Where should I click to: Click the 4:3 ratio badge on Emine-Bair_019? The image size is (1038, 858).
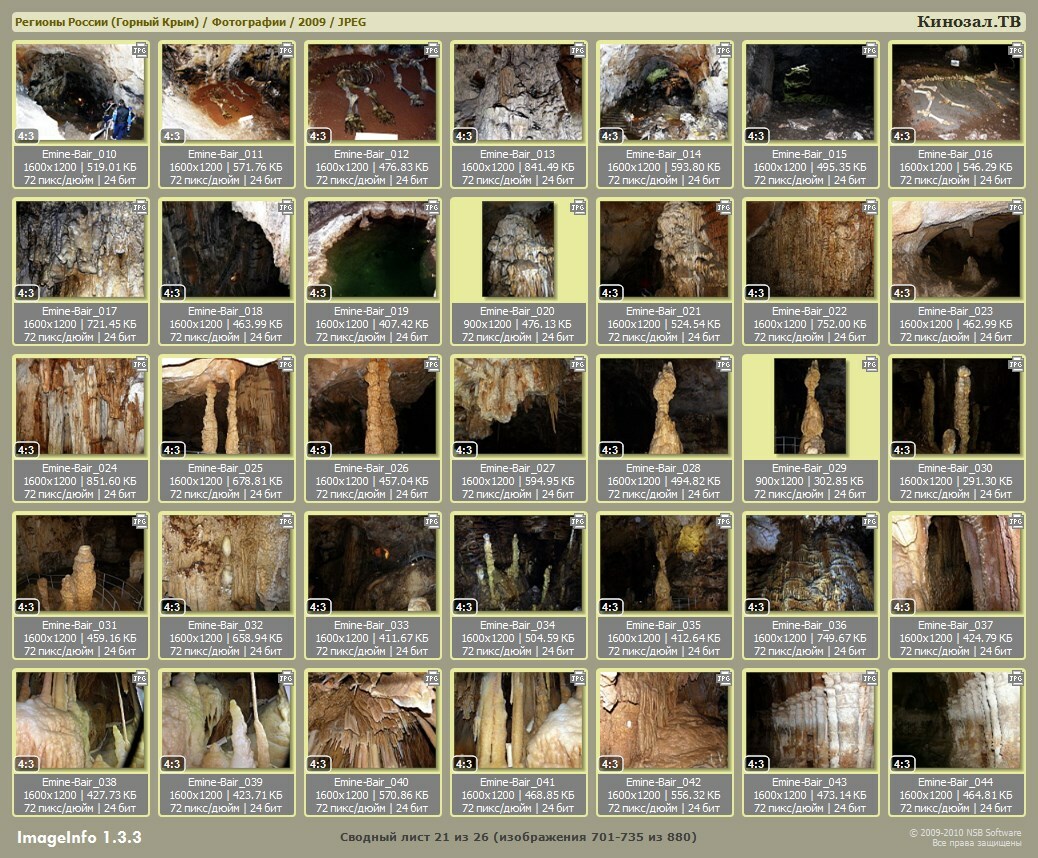pos(319,293)
